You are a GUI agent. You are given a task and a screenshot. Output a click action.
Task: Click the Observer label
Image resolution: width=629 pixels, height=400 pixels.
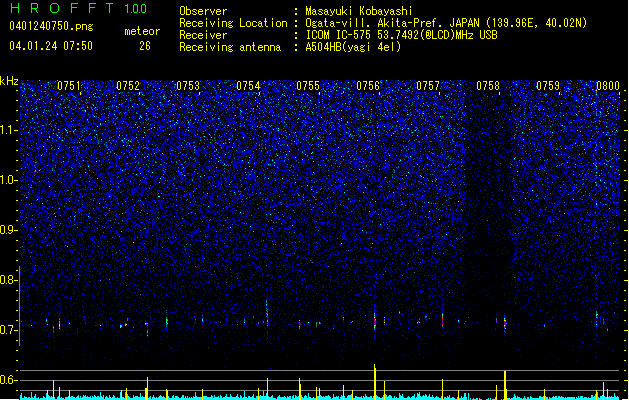pyautogui.click(x=203, y=11)
